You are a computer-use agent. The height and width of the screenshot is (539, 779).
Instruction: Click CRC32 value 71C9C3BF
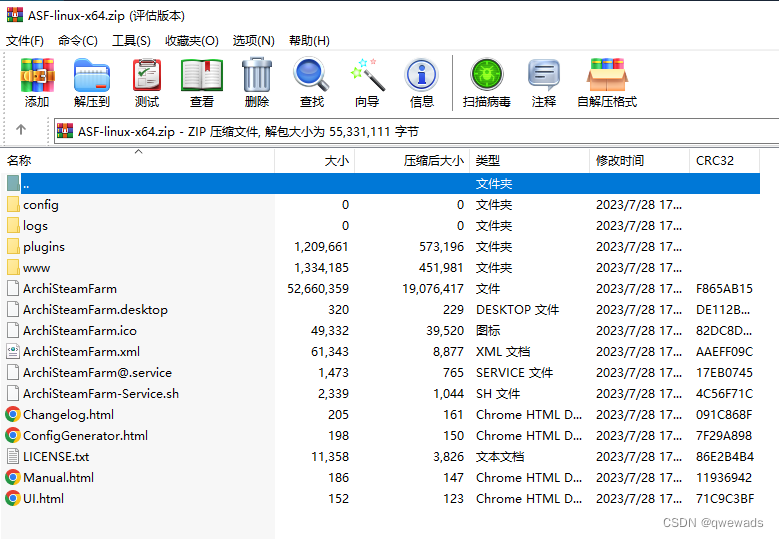pos(725,498)
